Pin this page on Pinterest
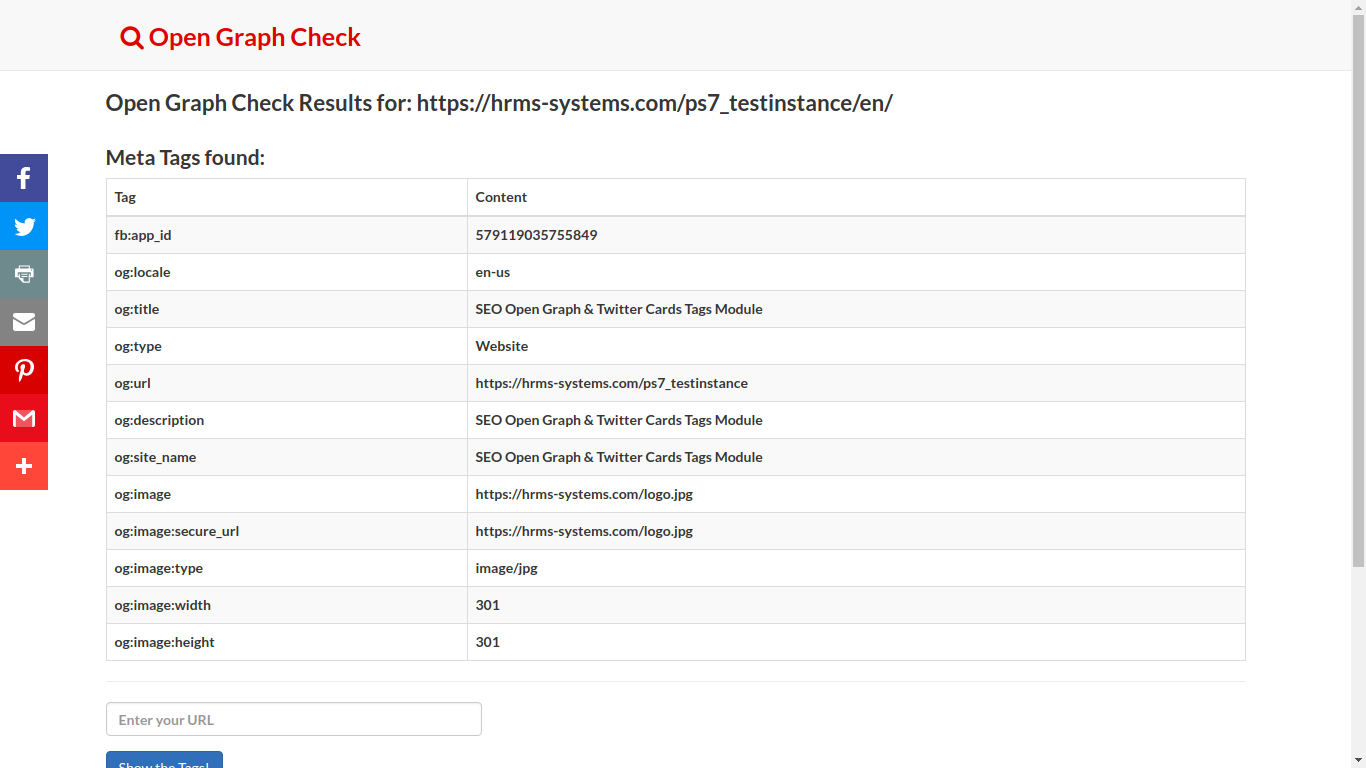The image size is (1366, 768). pyautogui.click(x=24, y=370)
